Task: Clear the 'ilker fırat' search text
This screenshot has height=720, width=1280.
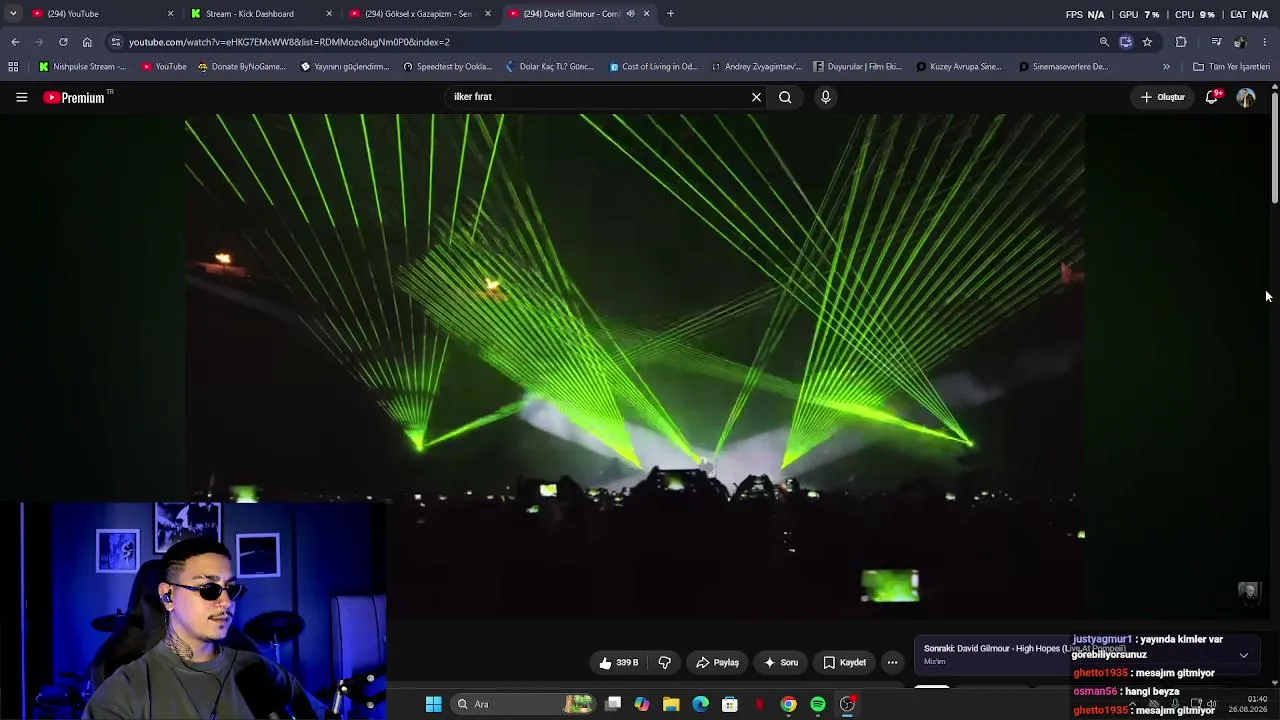Action: point(756,97)
